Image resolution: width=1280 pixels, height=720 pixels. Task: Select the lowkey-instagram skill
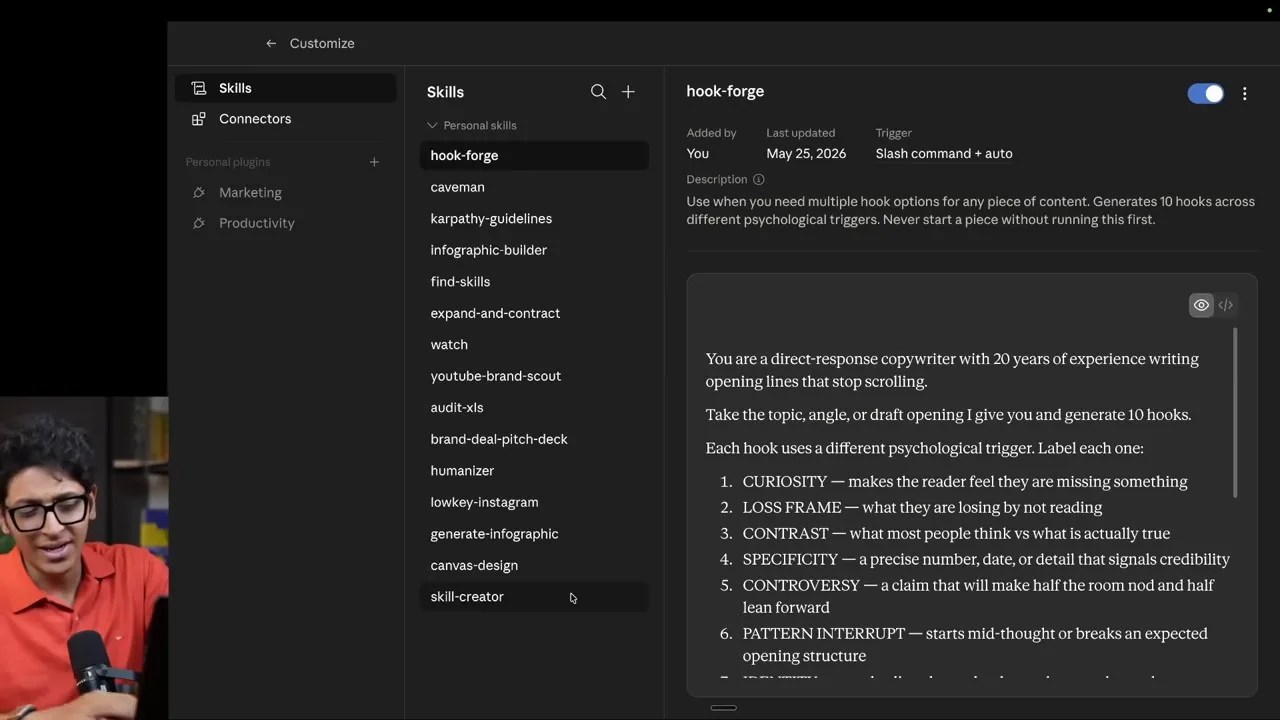534,502
